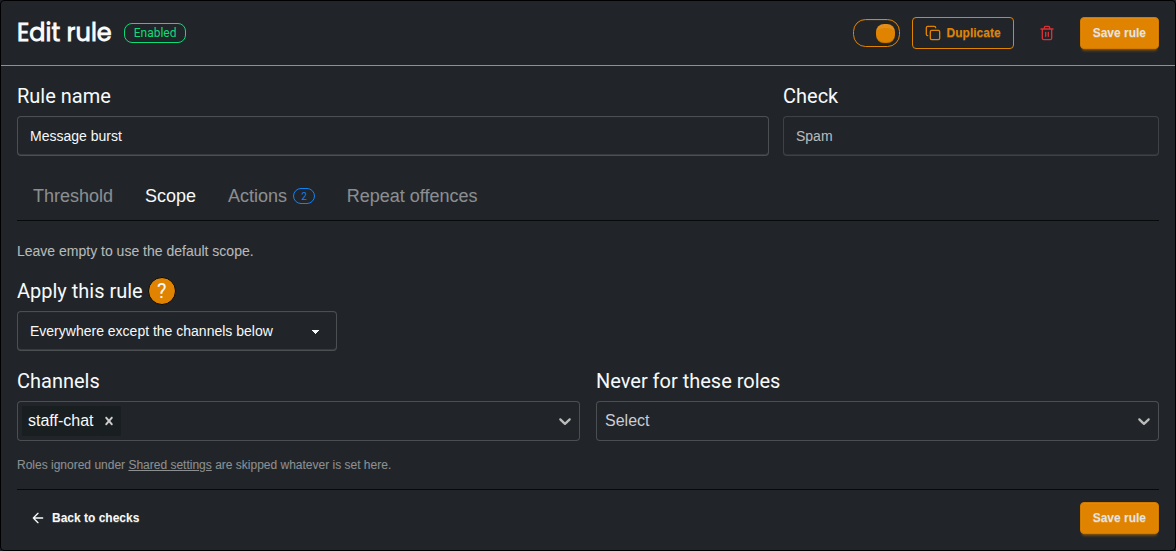1176x551 pixels.
Task: Switch to the Threshold tab
Action: [x=73, y=196]
